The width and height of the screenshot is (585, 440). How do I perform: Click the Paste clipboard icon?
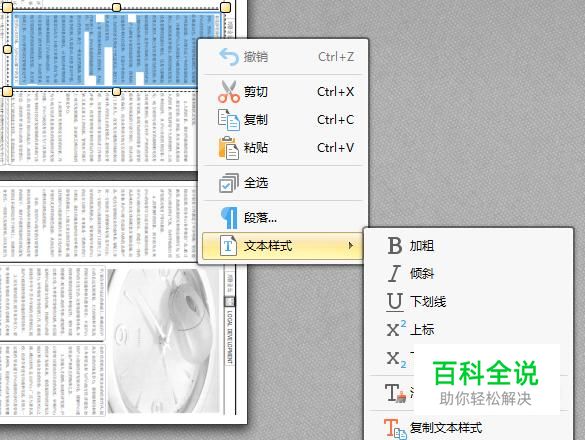coord(228,148)
